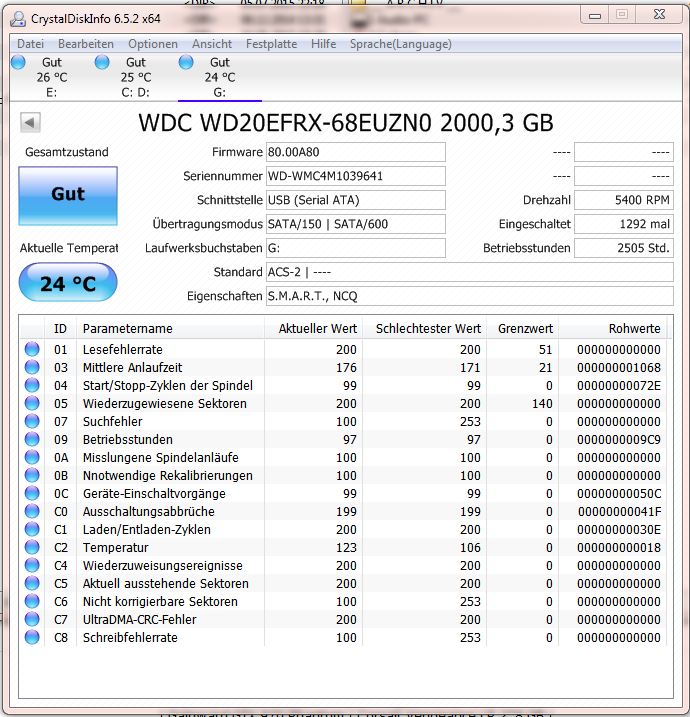Click raw value 000000001068 of Mittlere Anlaufzeit
This screenshot has height=717, width=690.
619,367
